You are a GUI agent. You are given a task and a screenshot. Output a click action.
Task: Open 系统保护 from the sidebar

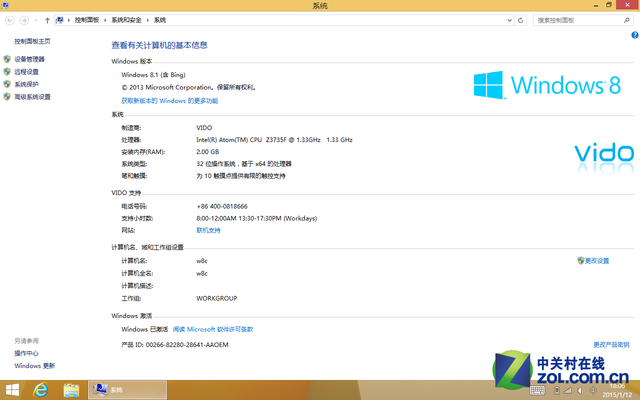[x=27, y=84]
